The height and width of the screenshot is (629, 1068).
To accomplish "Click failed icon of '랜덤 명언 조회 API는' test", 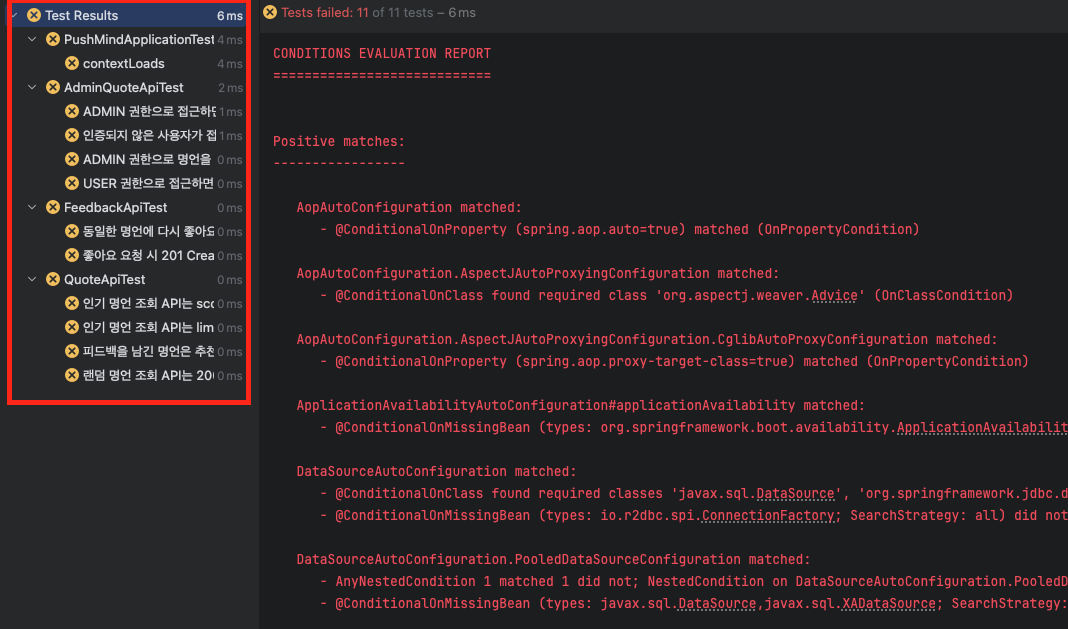I will [72, 375].
